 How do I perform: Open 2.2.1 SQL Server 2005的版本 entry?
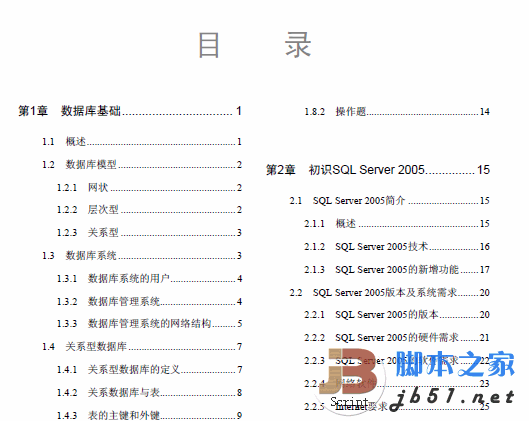point(397,314)
